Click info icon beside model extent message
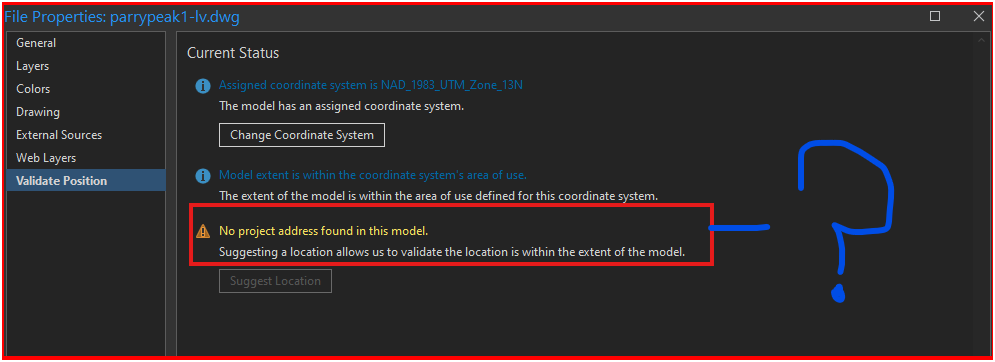This screenshot has width=995, height=362. tap(202, 175)
